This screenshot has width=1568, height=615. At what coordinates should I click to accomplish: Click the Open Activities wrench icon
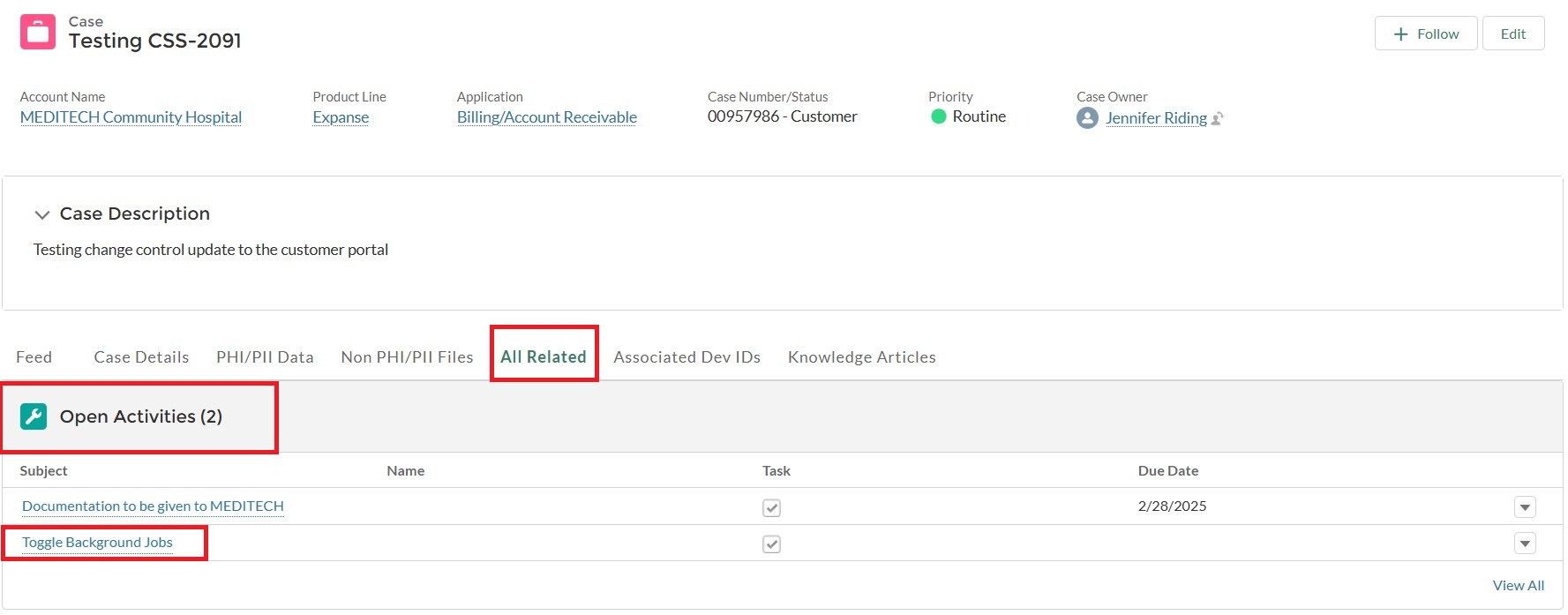34,416
